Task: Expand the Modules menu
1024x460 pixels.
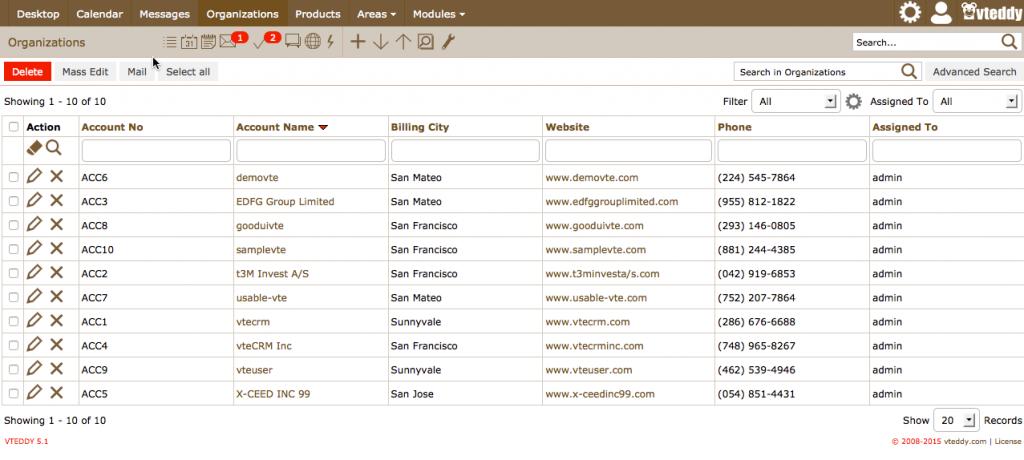Action: [x=439, y=14]
